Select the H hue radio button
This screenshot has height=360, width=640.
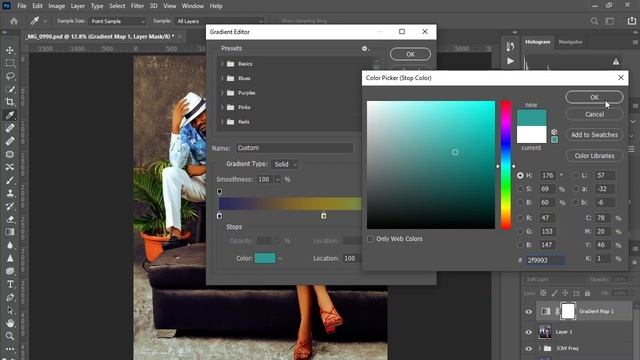coord(520,176)
